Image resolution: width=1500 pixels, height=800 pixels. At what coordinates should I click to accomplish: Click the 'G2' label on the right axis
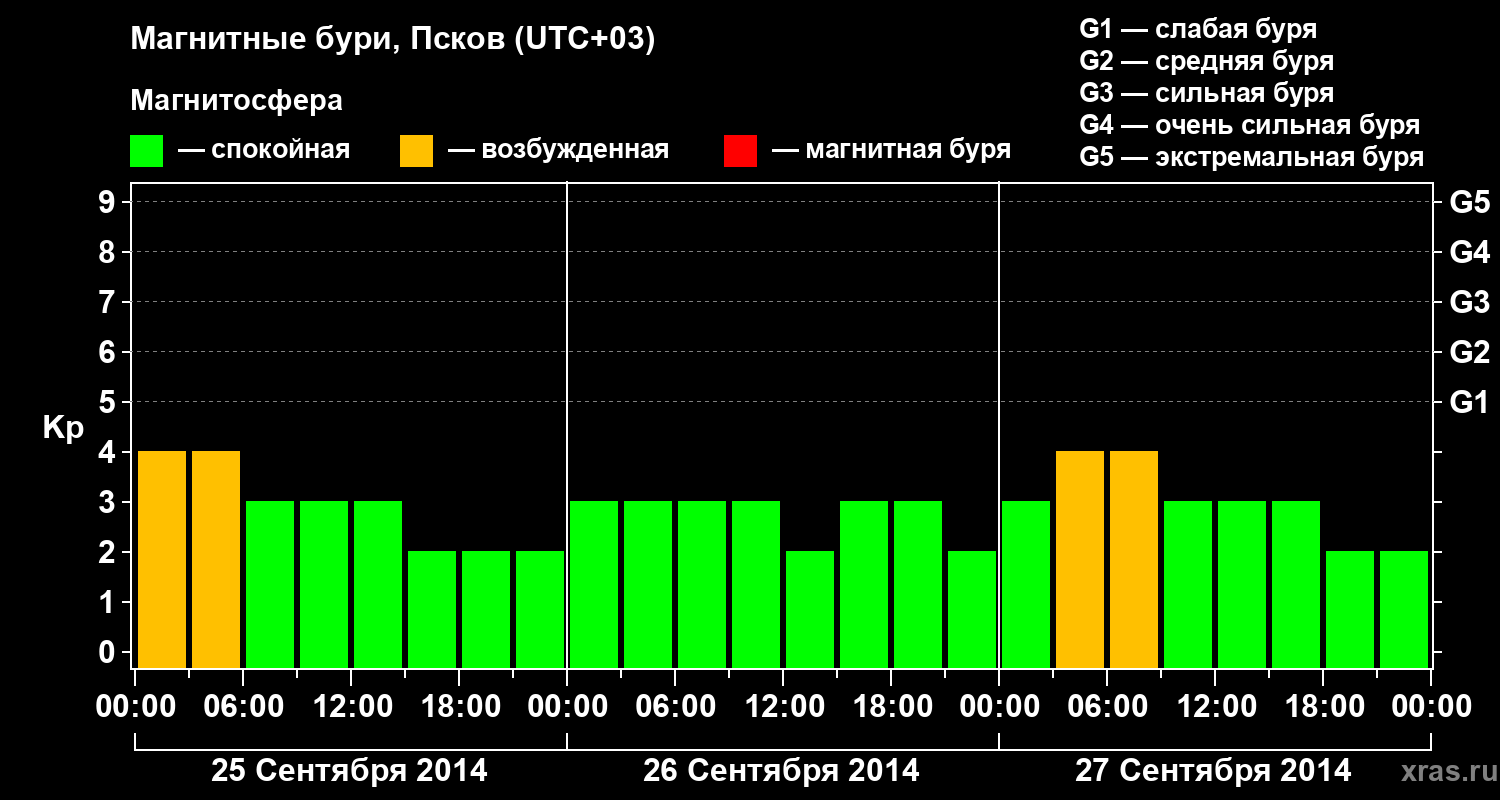1469,352
